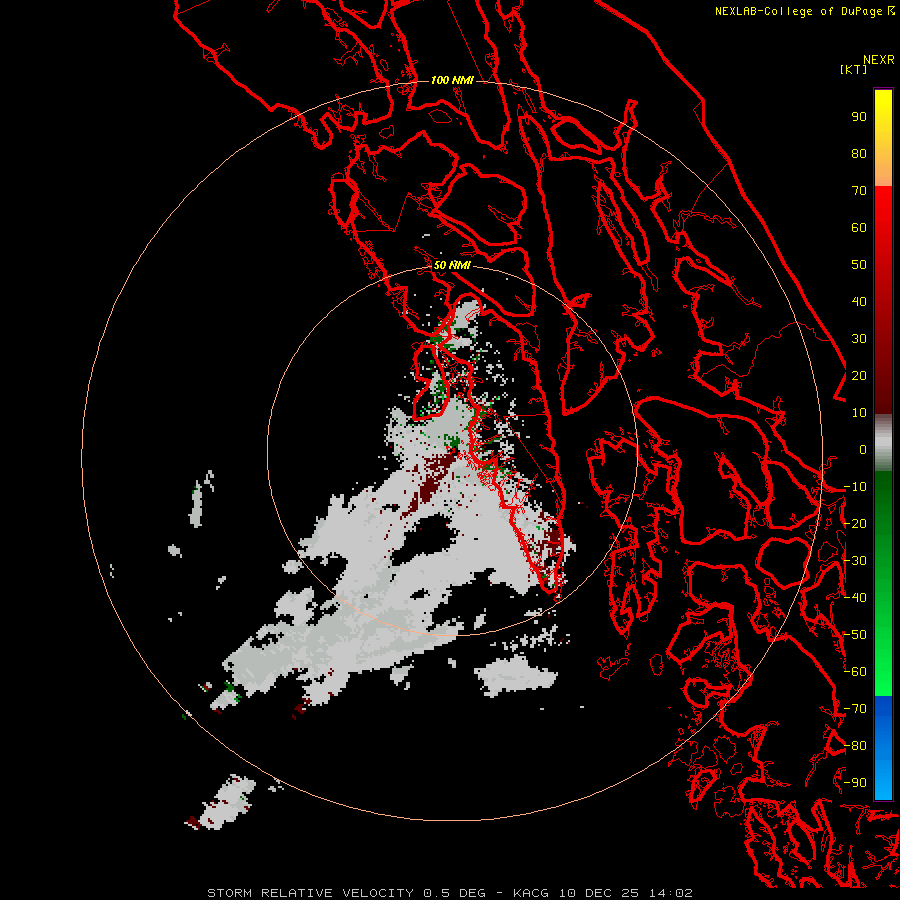This screenshot has height=900, width=900.
Task: Click the KACG 10 DEC 25 14:02 timestamp
Action: click(x=603, y=893)
